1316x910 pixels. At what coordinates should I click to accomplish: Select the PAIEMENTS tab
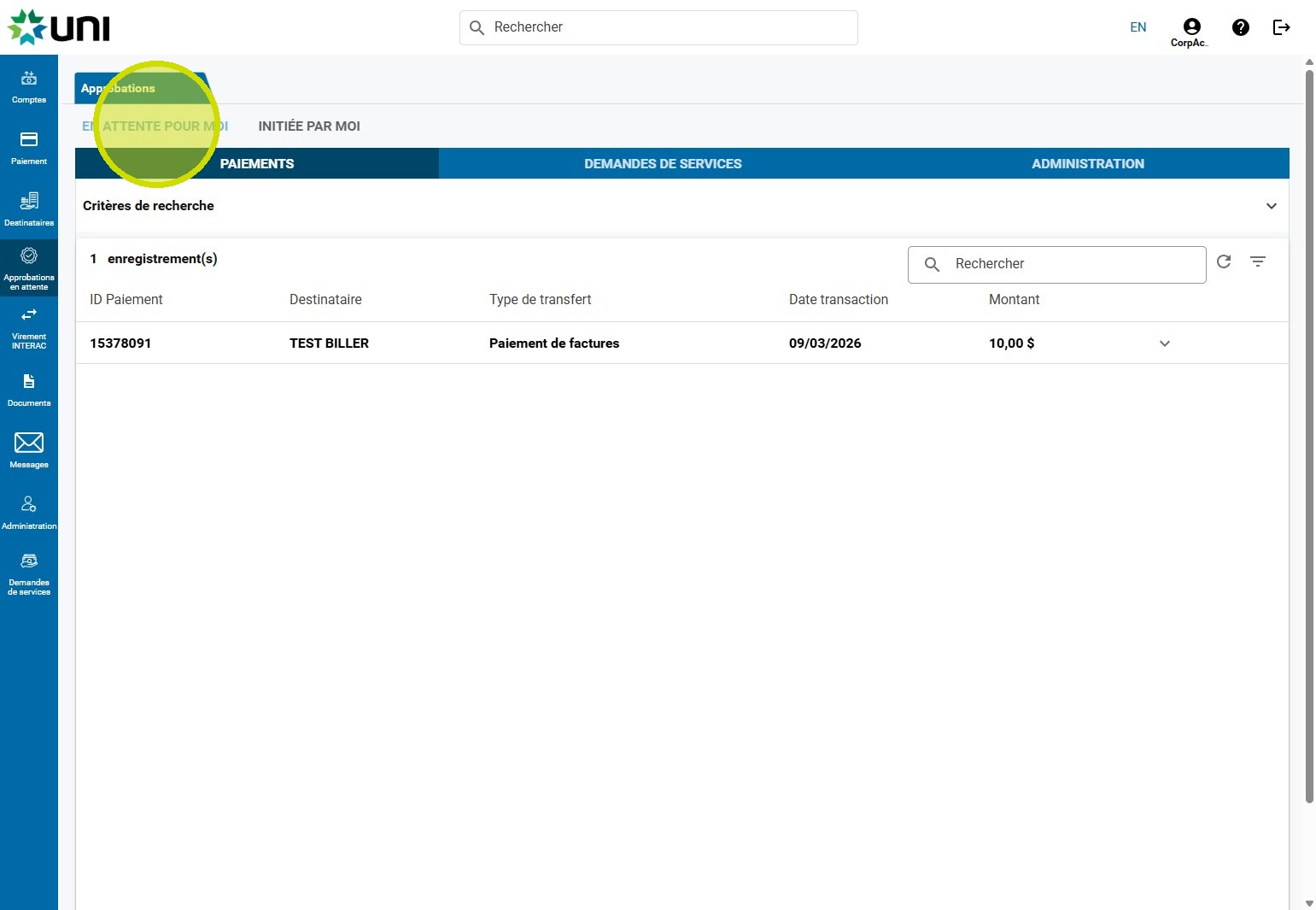pyautogui.click(x=257, y=163)
